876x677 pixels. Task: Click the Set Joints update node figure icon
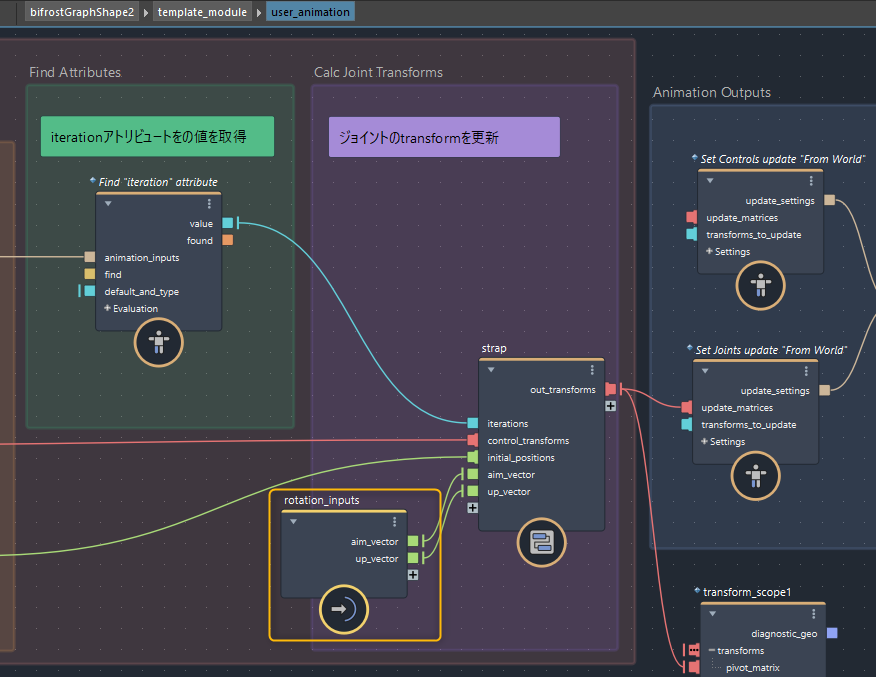click(x=757, y=474)
